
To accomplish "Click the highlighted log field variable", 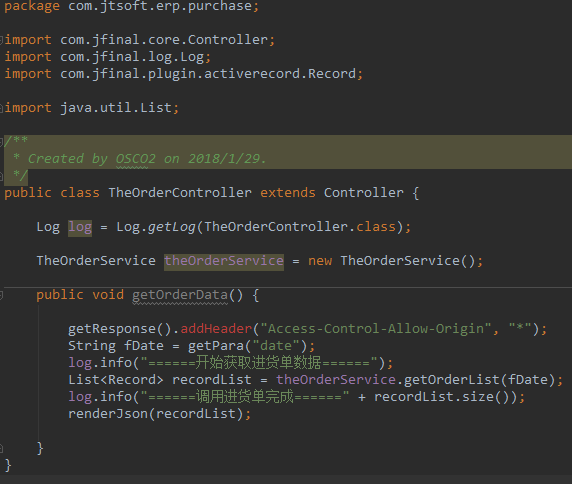I will tap(80, 227).
